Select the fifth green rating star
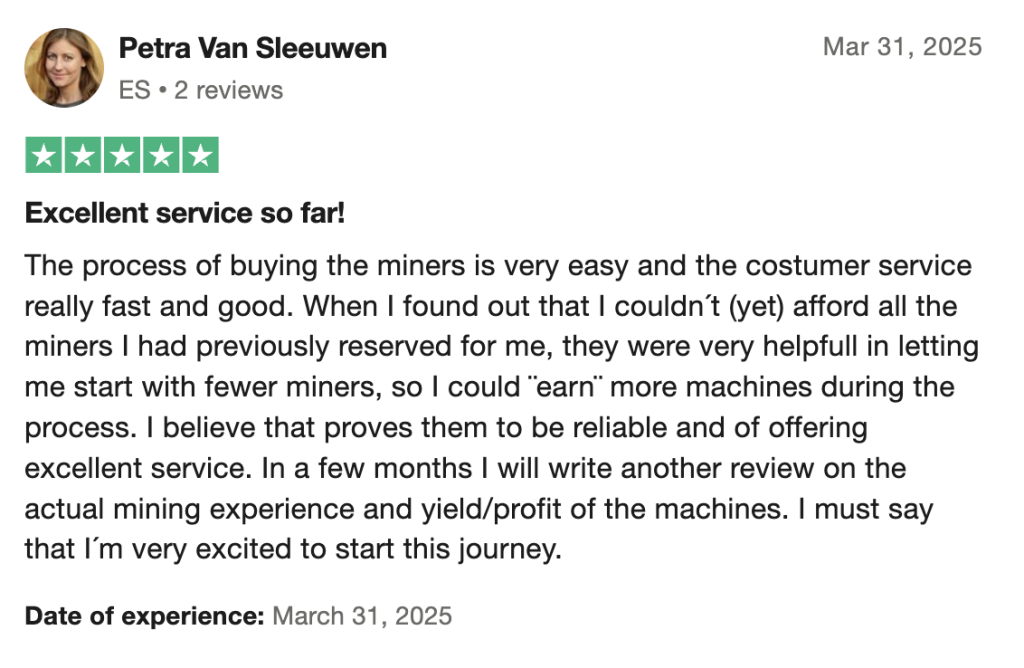This screenshot has height=668, width=1024. [200, 155]
